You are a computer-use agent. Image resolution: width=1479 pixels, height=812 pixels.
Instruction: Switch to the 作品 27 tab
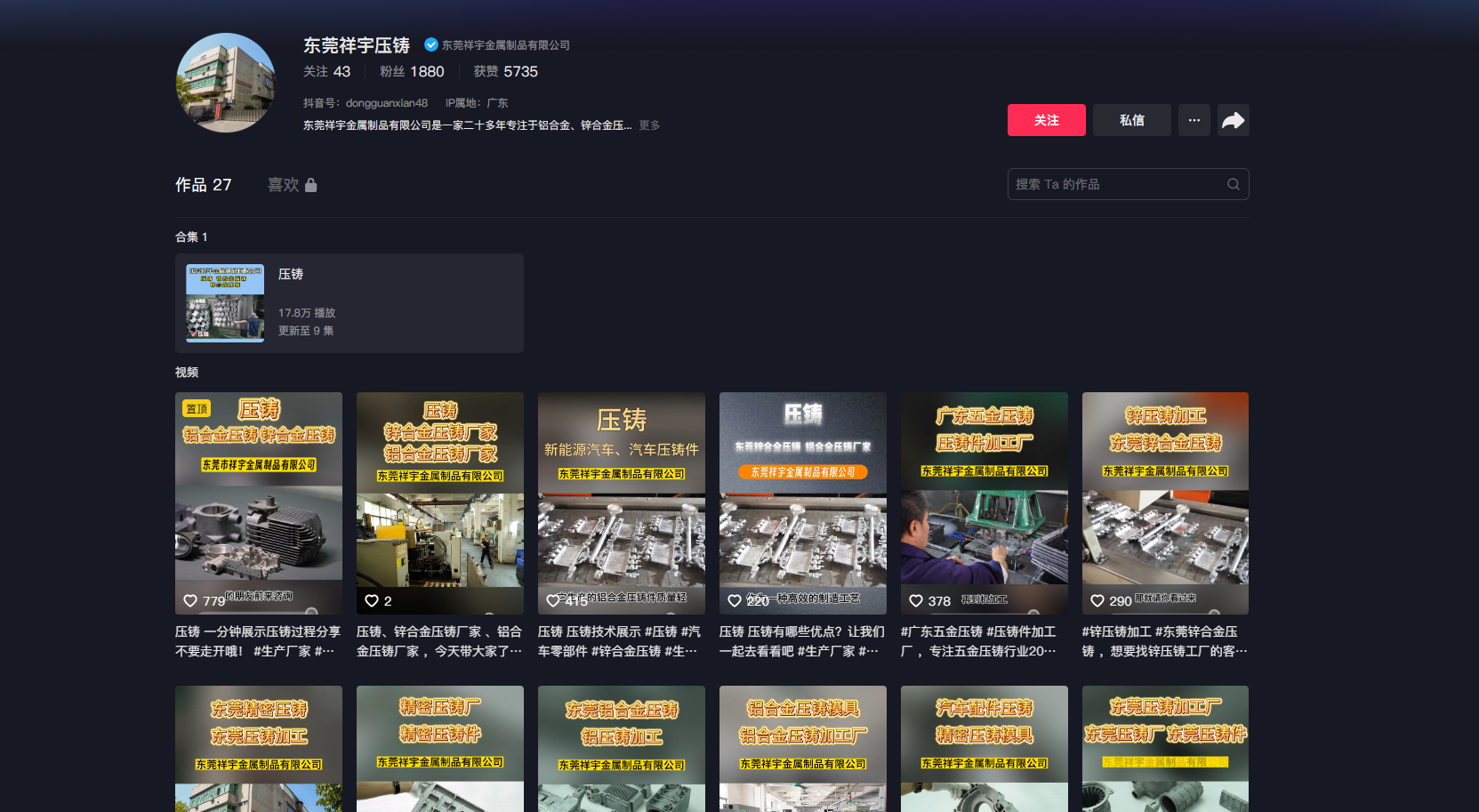click(203, 185)
